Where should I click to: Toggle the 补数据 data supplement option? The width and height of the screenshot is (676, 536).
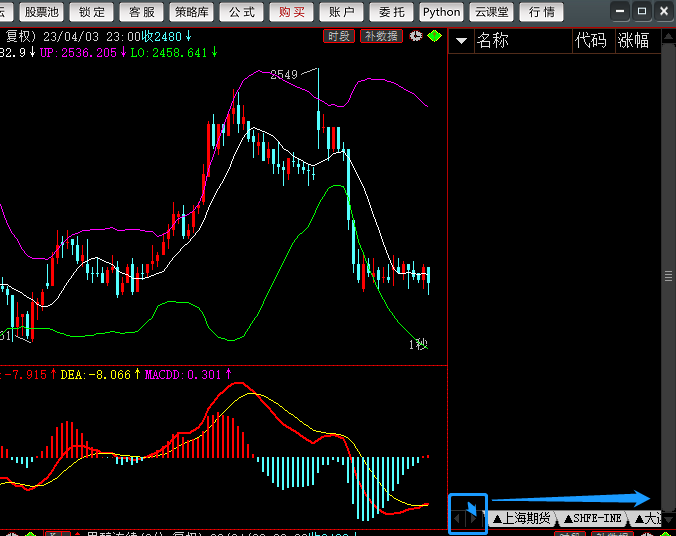coord(381,36)
